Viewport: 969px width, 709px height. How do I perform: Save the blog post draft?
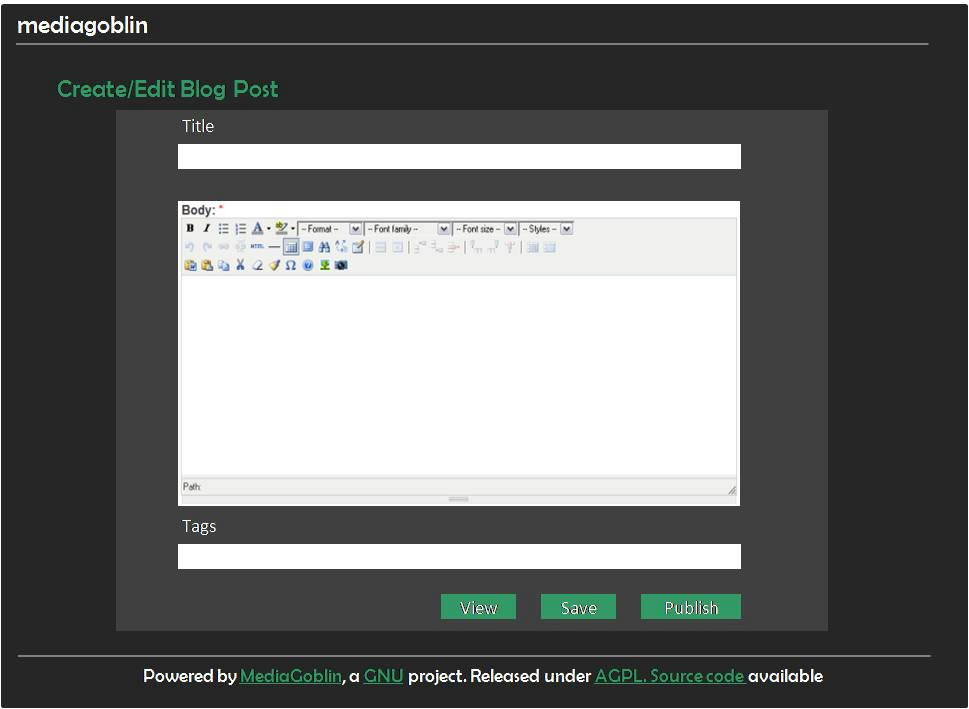pyautogui.click(x=578, y=607)
